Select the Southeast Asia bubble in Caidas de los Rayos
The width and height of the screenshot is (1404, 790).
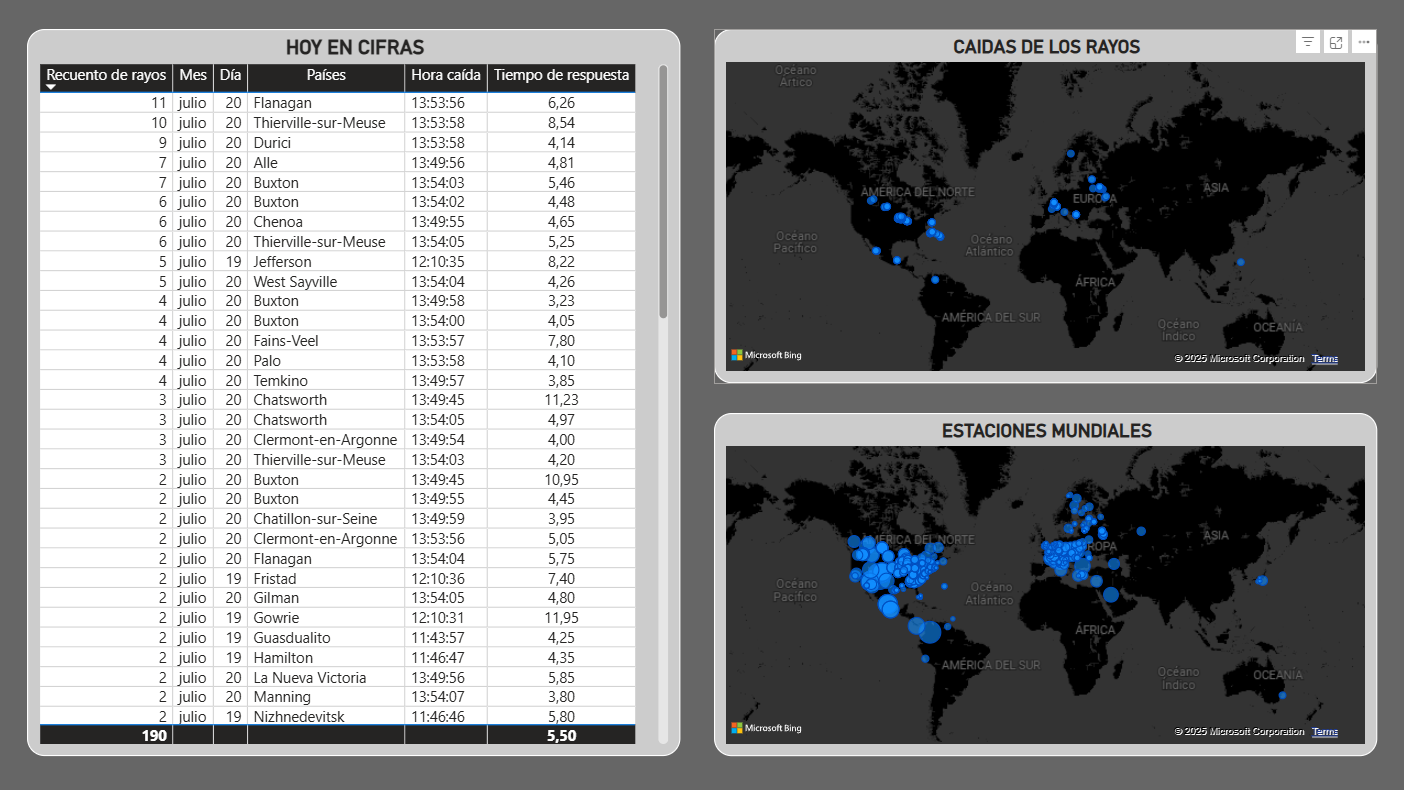1240,262
